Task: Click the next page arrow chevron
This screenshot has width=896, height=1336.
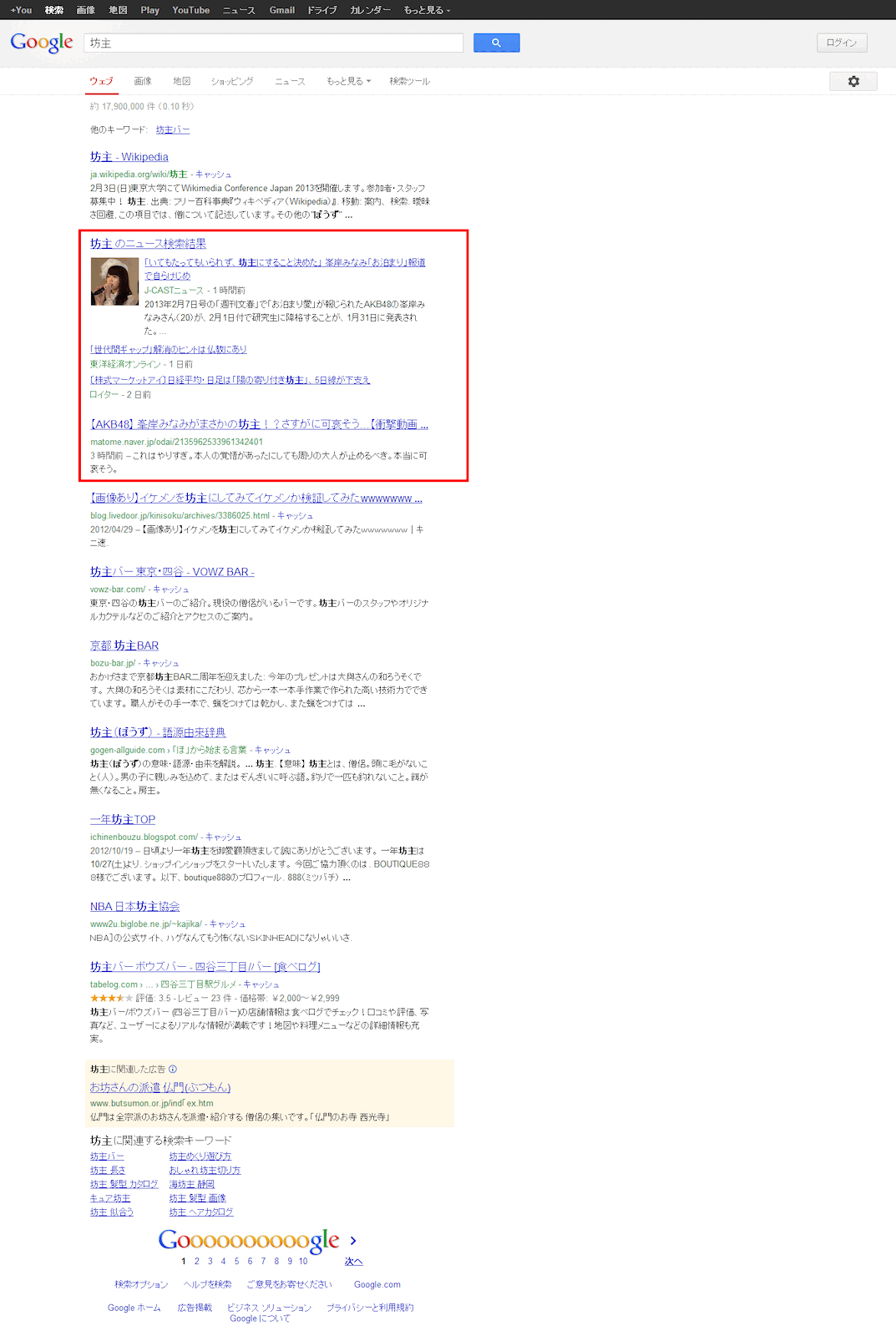Action: coord(353,1241)
